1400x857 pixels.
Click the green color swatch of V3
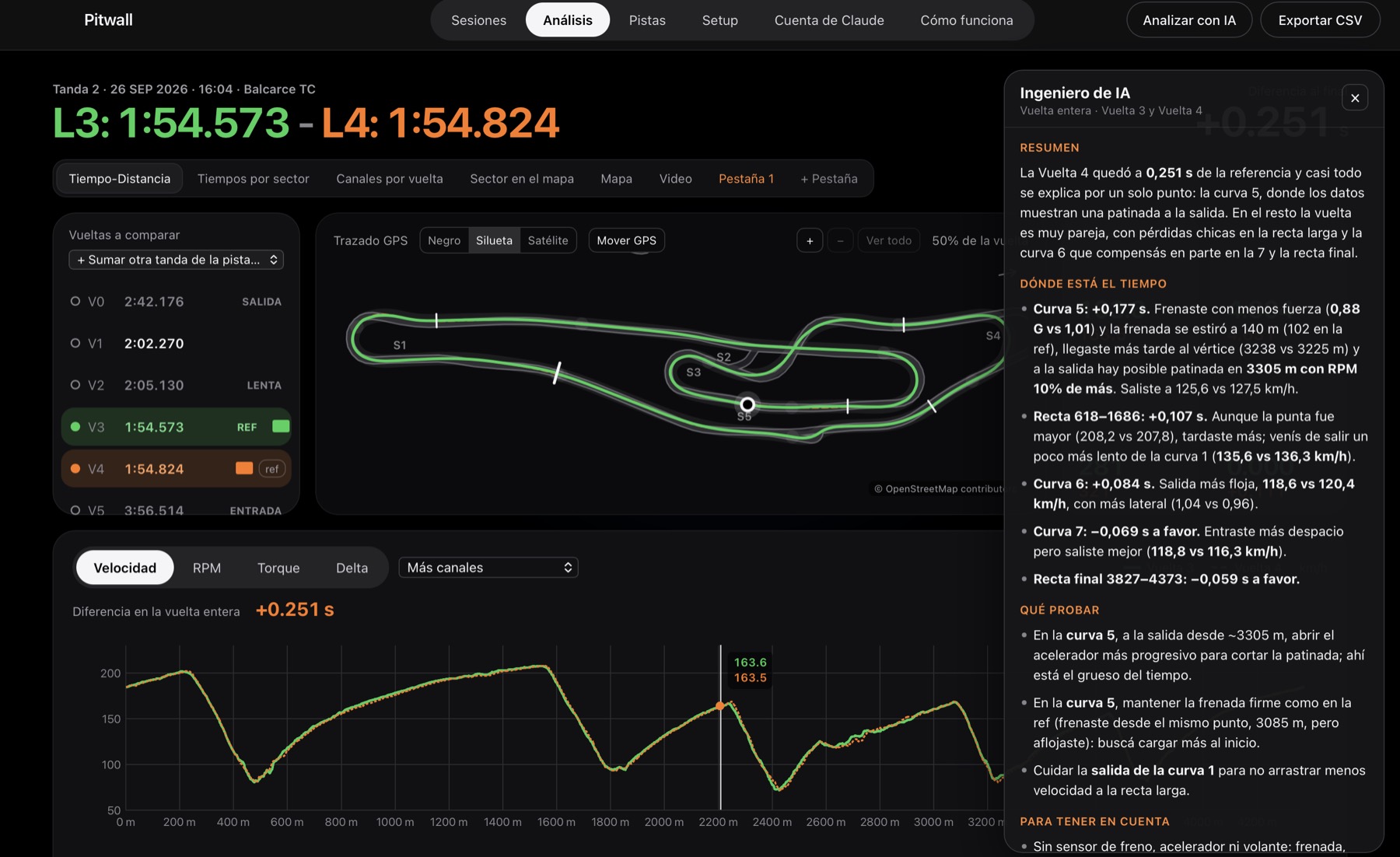[281, 426]
